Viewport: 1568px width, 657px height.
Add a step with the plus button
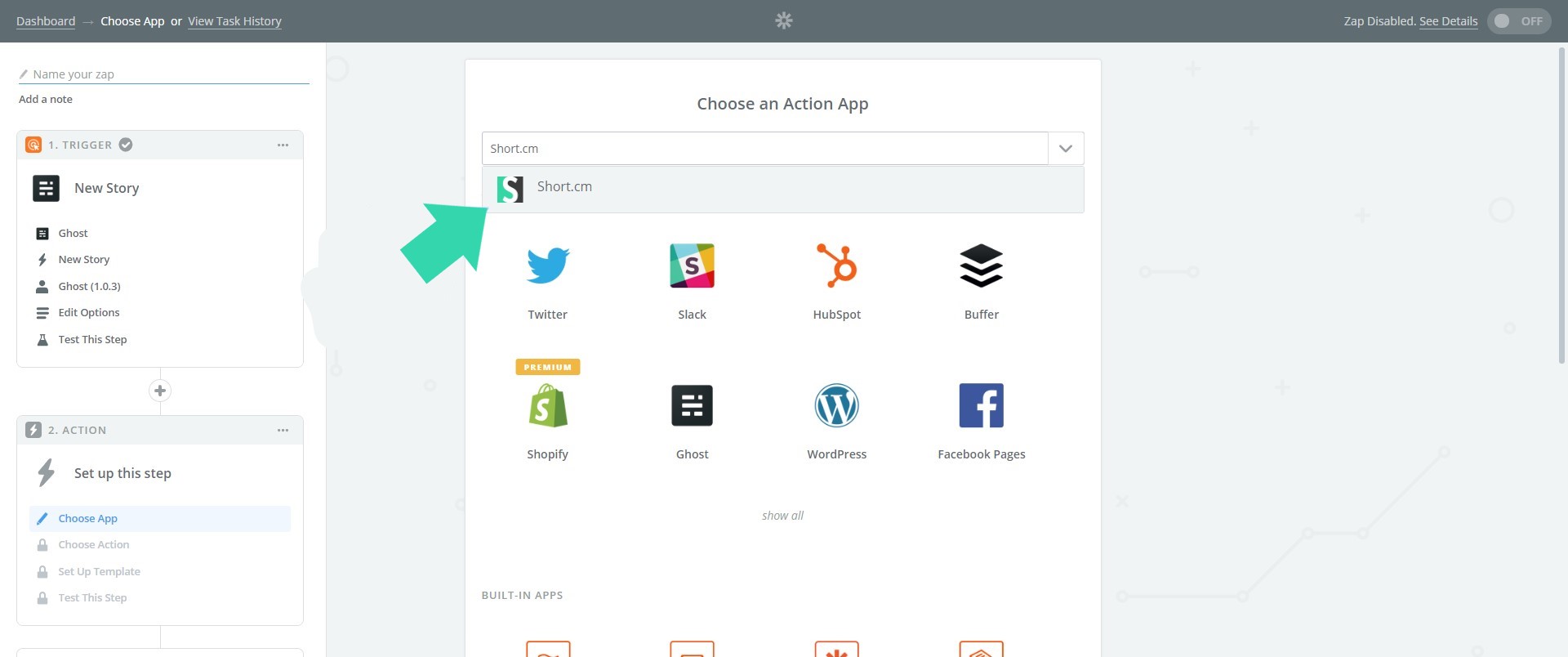[160, 391]
